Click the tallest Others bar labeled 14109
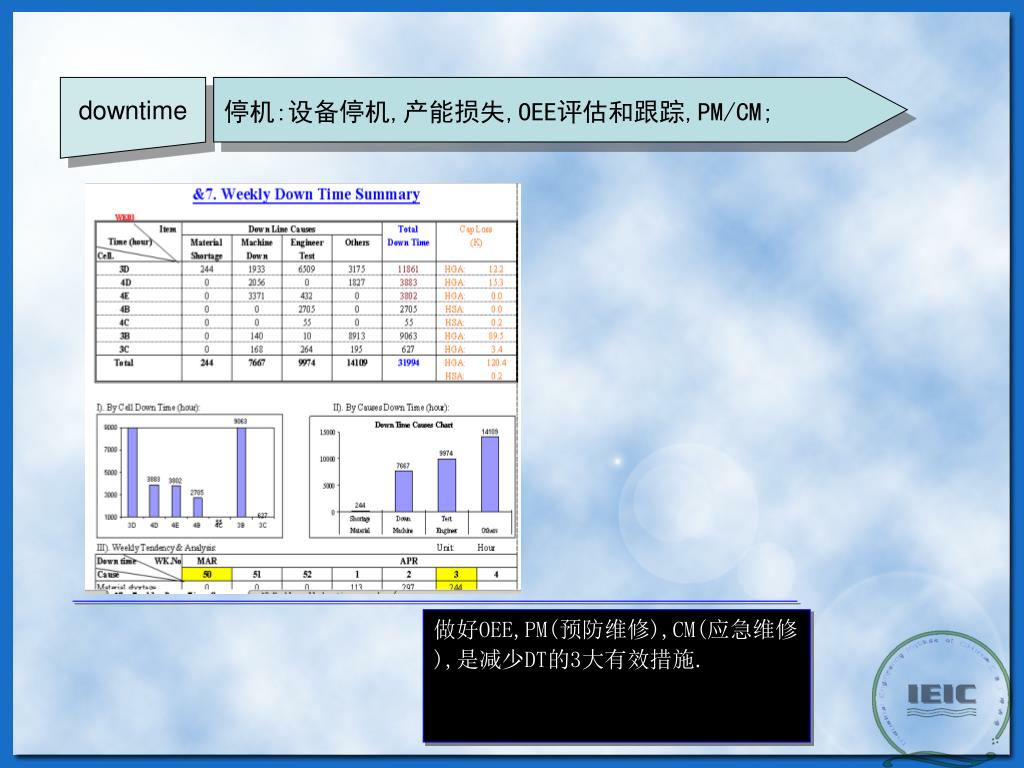Screen dimensions: 1024x768 [490, 474]
